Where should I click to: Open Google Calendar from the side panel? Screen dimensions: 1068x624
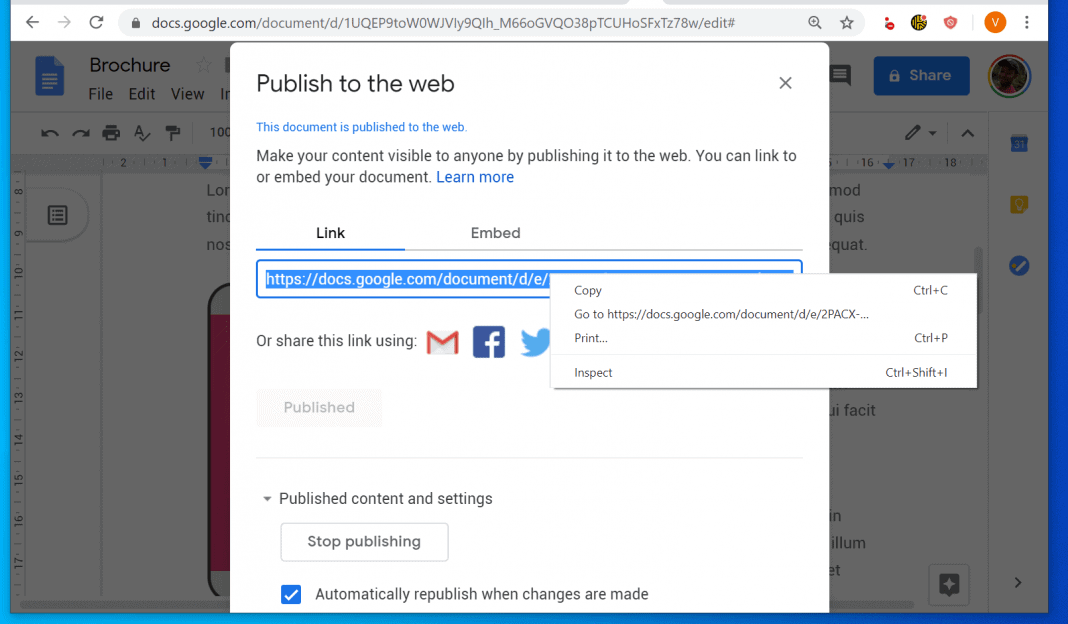coord(1018,143)
